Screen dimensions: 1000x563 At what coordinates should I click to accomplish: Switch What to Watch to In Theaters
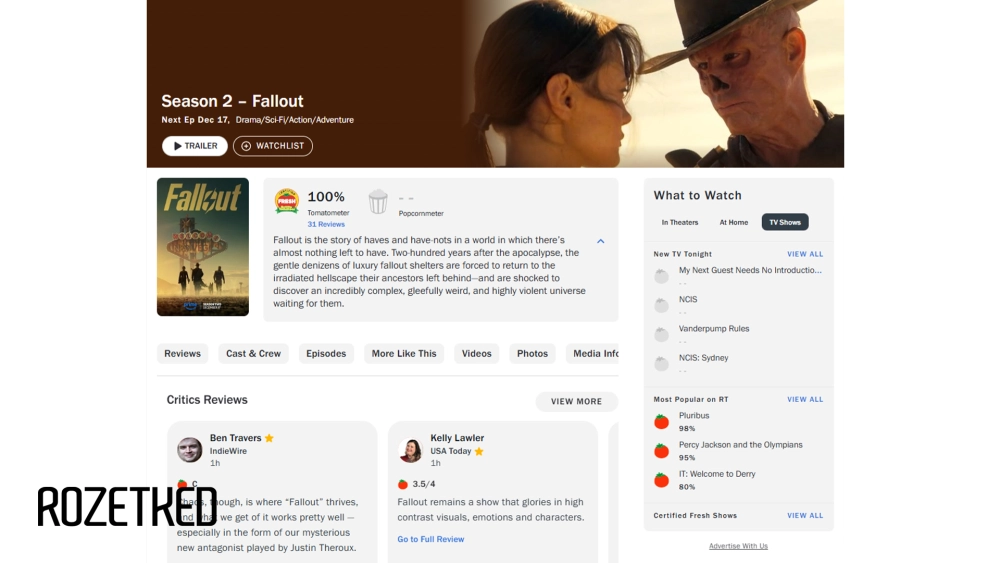tap(680, 222)
